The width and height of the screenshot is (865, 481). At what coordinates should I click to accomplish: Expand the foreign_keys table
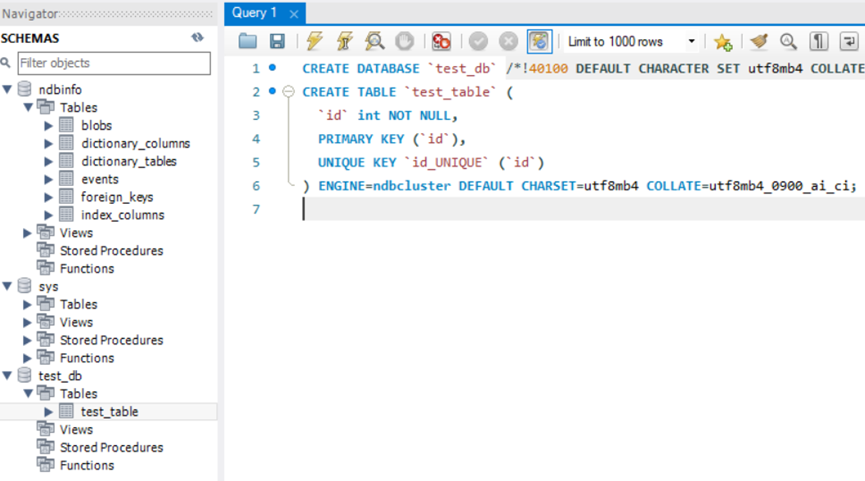[48, 197]
